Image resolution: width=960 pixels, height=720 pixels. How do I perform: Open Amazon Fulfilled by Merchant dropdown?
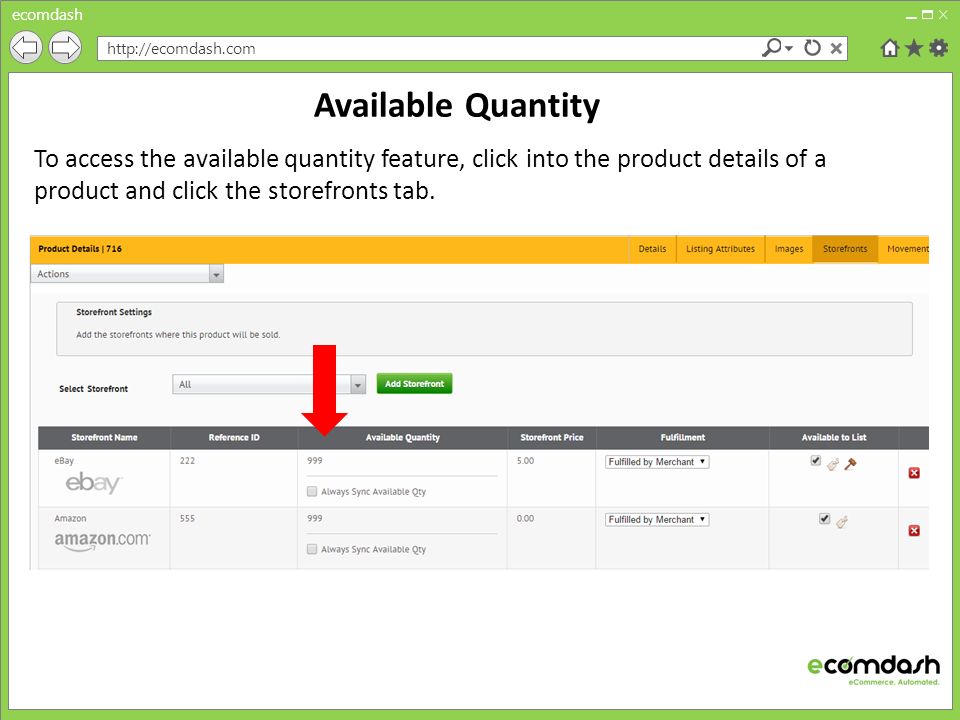pyautogui.click(x=657, y=519)
